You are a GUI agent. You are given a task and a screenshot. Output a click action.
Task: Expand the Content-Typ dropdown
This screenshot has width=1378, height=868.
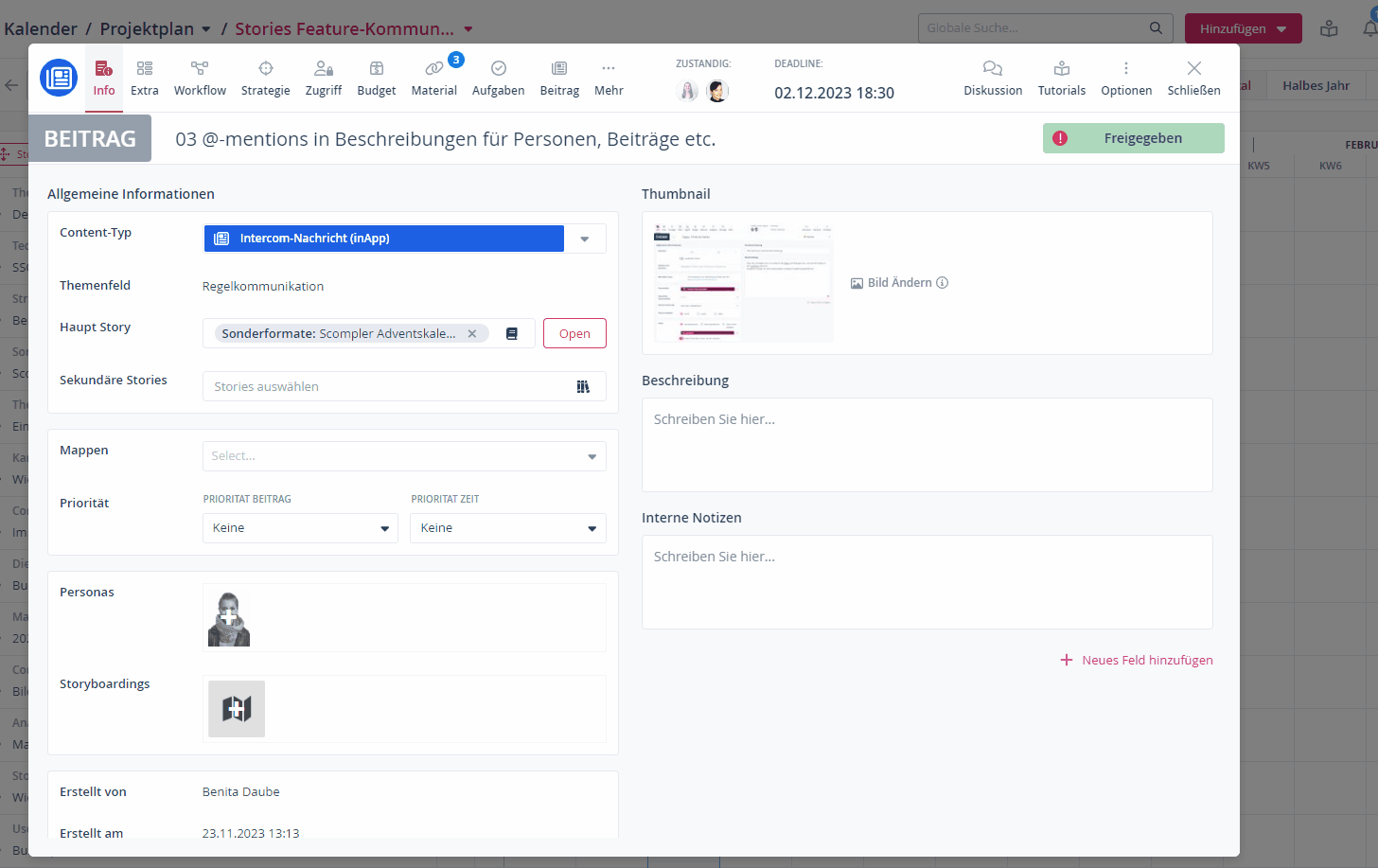click(x=585, y=239)
